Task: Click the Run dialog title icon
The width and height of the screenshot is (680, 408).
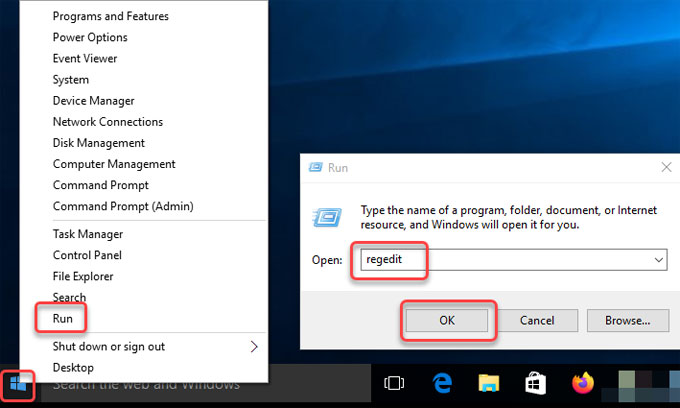Action: tap(315, 167)
